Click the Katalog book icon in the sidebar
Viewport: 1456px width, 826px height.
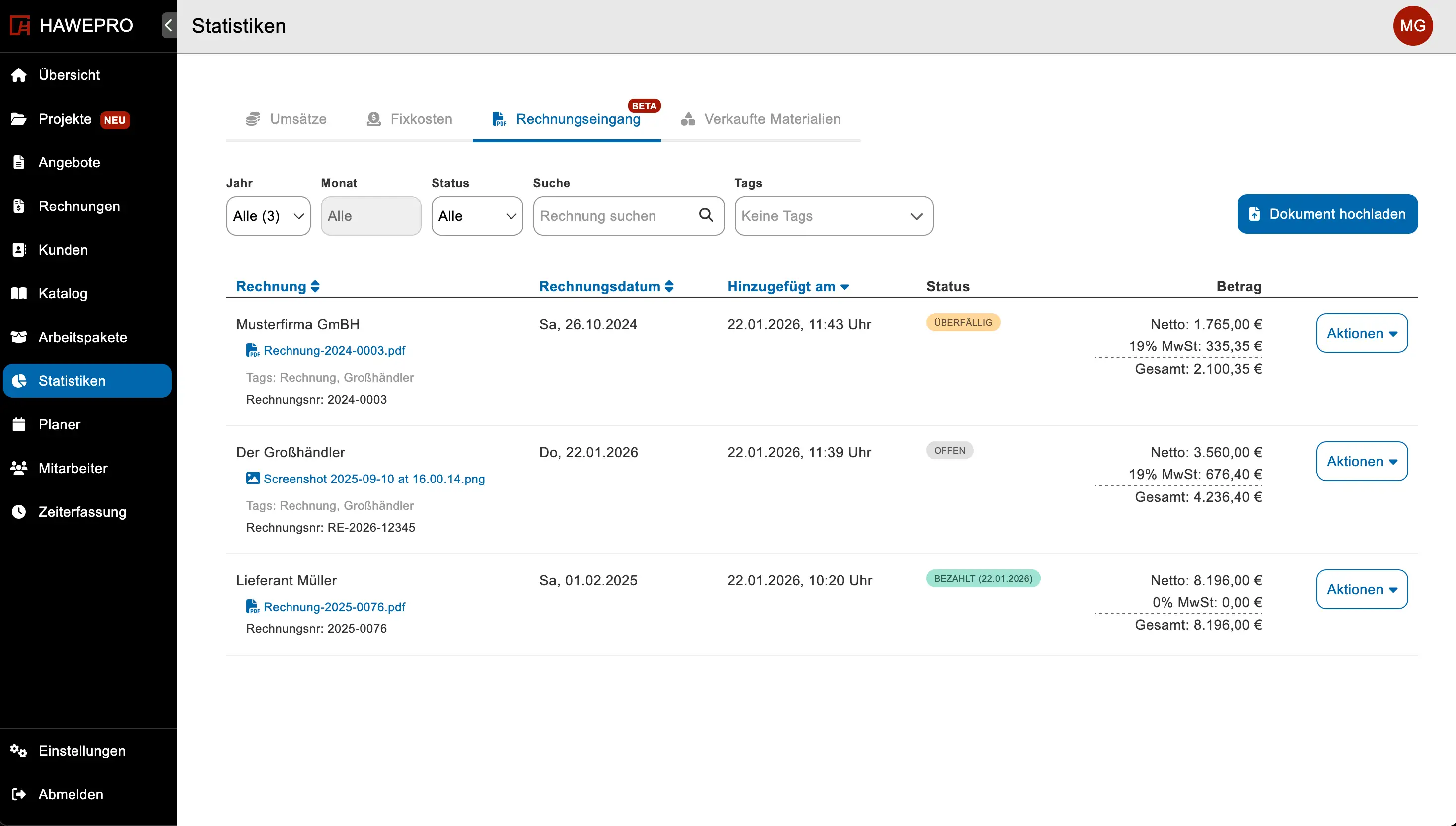pyautogui.click(x=19, y=293)
